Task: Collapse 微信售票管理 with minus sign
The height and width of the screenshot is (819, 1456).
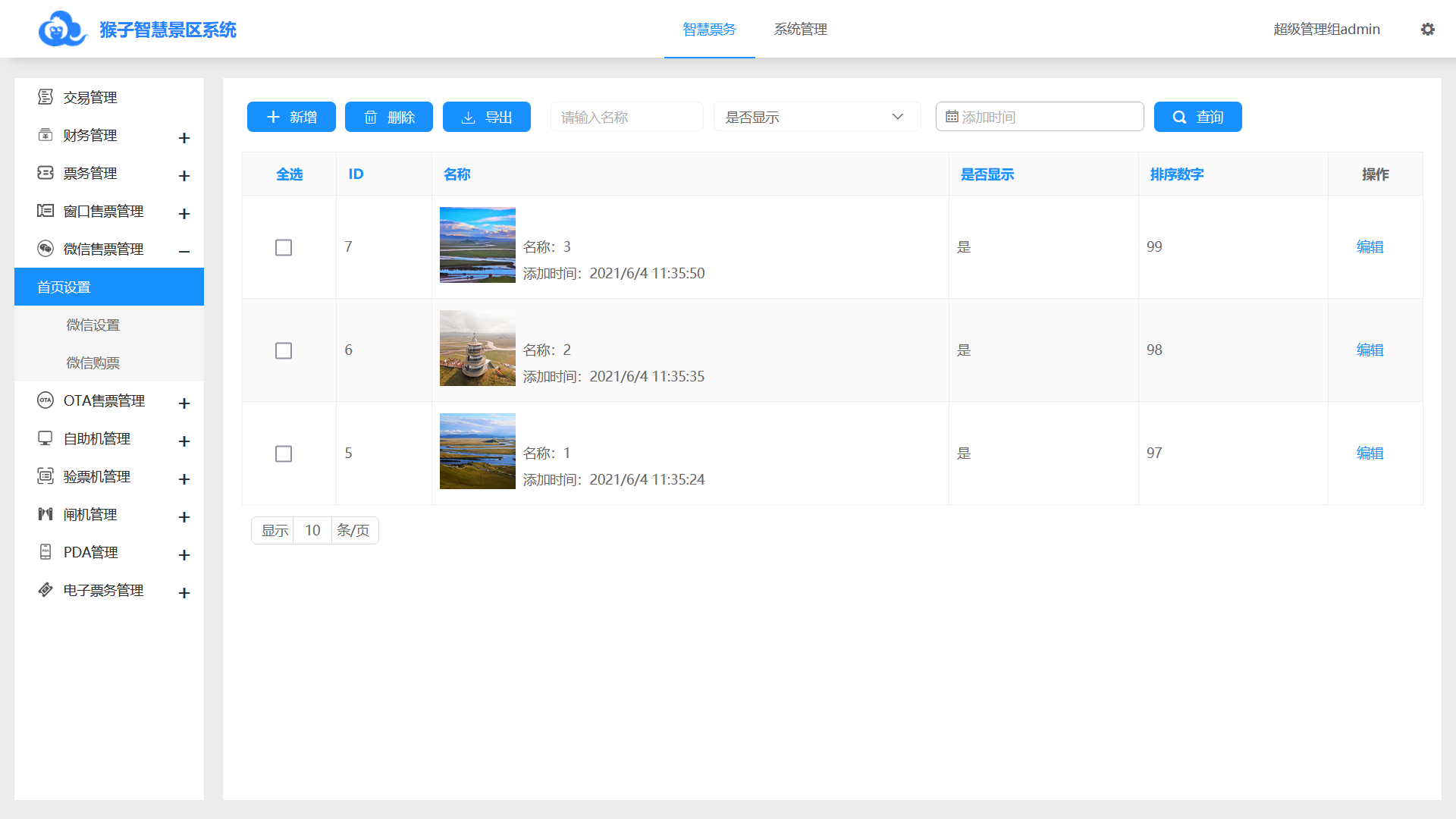Action: (x=184, y=251)
